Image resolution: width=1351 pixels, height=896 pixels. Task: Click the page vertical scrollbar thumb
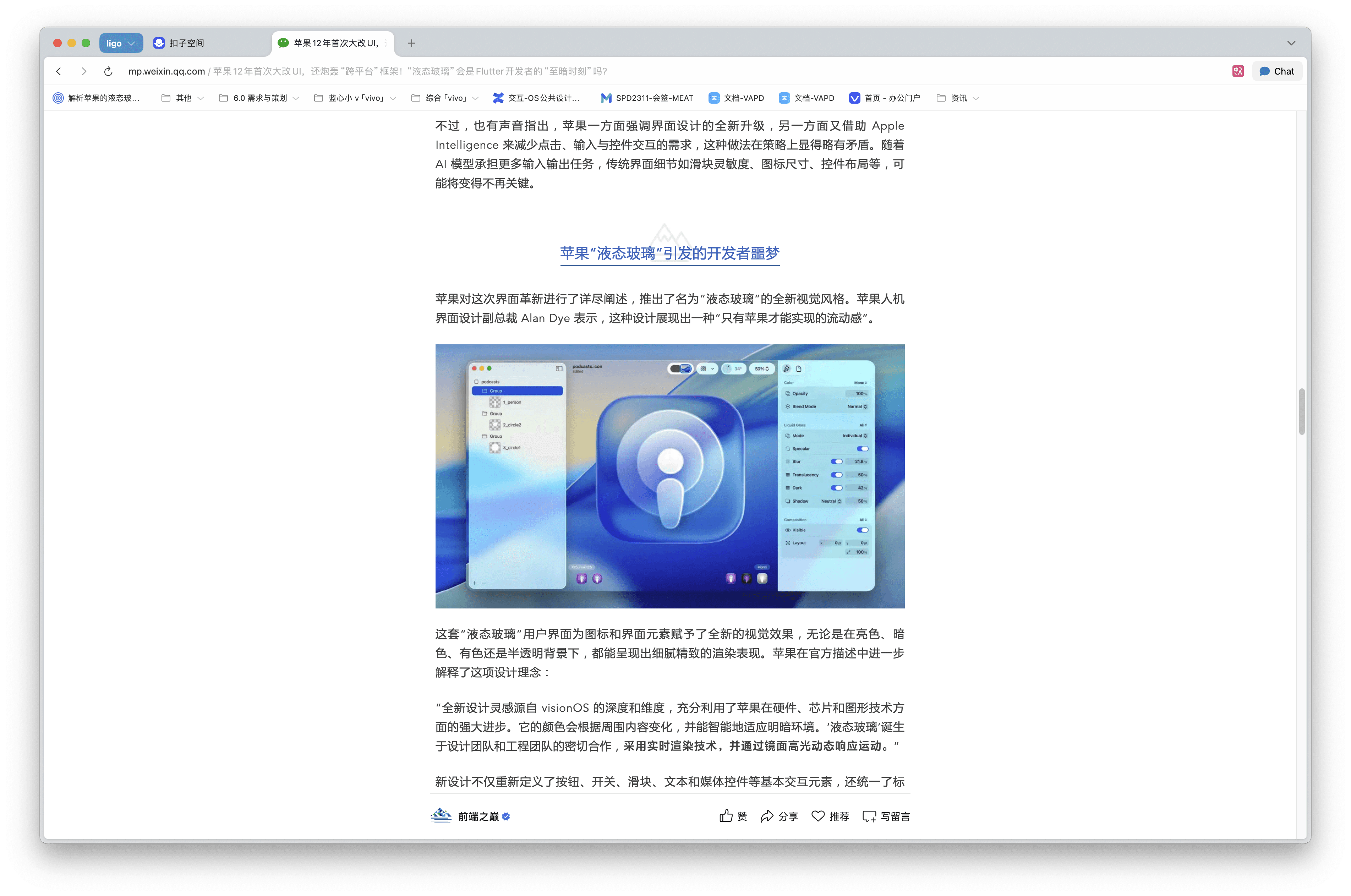(x=1301, y=411)
